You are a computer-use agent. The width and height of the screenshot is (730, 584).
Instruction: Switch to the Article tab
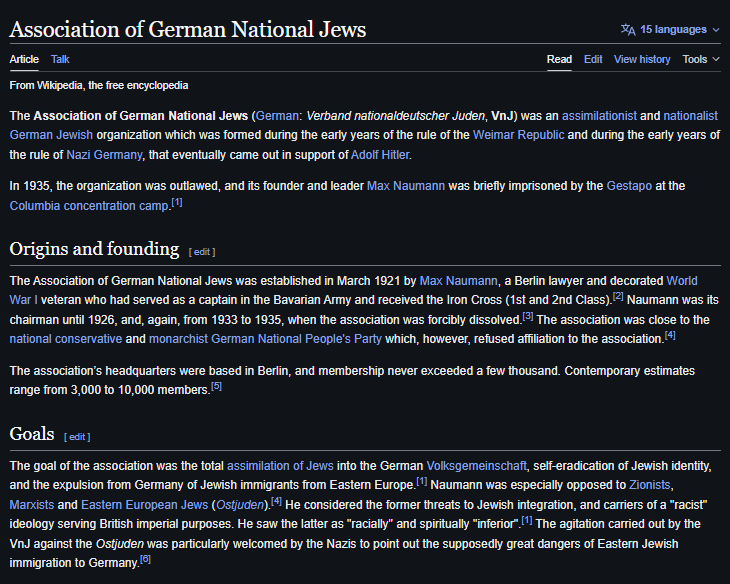(x=24, y=59)
